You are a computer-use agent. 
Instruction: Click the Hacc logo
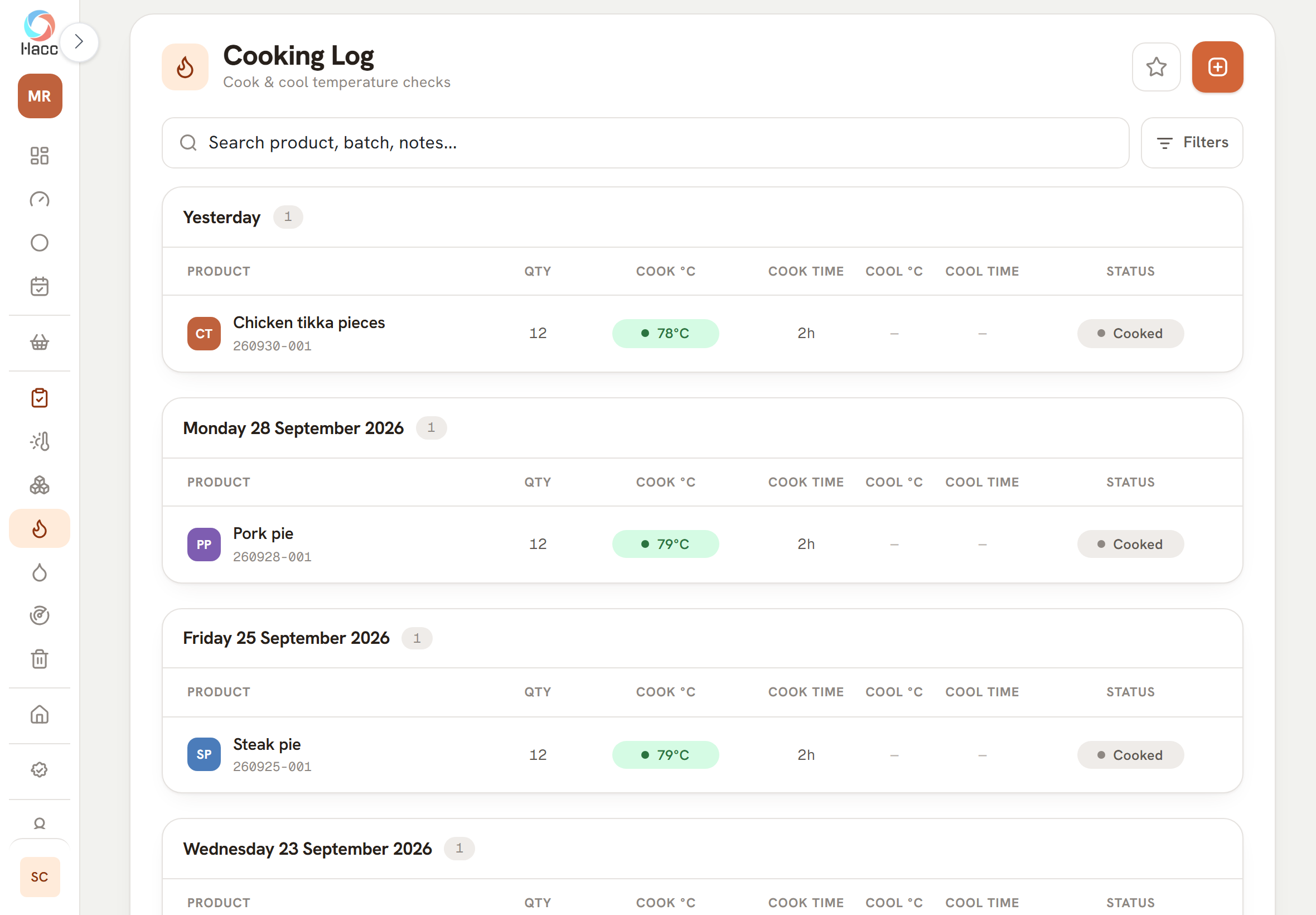40,33
